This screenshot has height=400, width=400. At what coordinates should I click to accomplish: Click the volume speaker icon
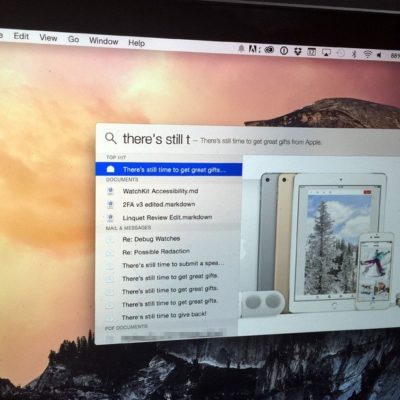379,55
